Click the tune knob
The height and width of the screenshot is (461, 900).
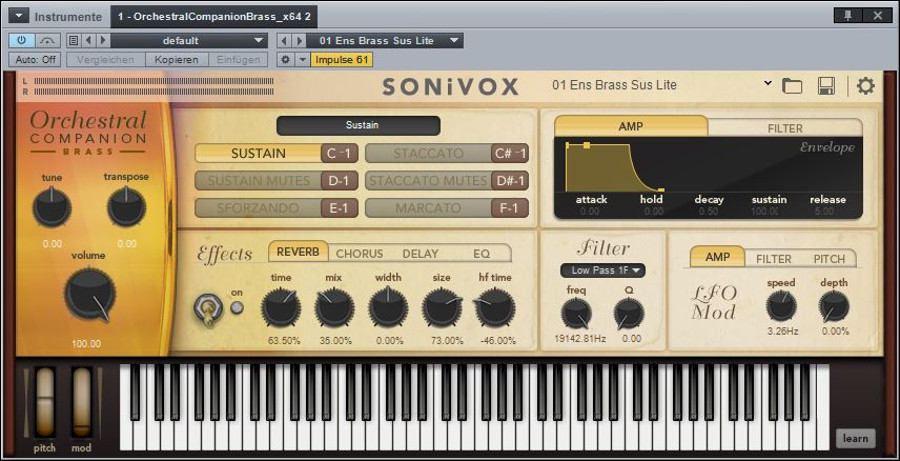52,207
